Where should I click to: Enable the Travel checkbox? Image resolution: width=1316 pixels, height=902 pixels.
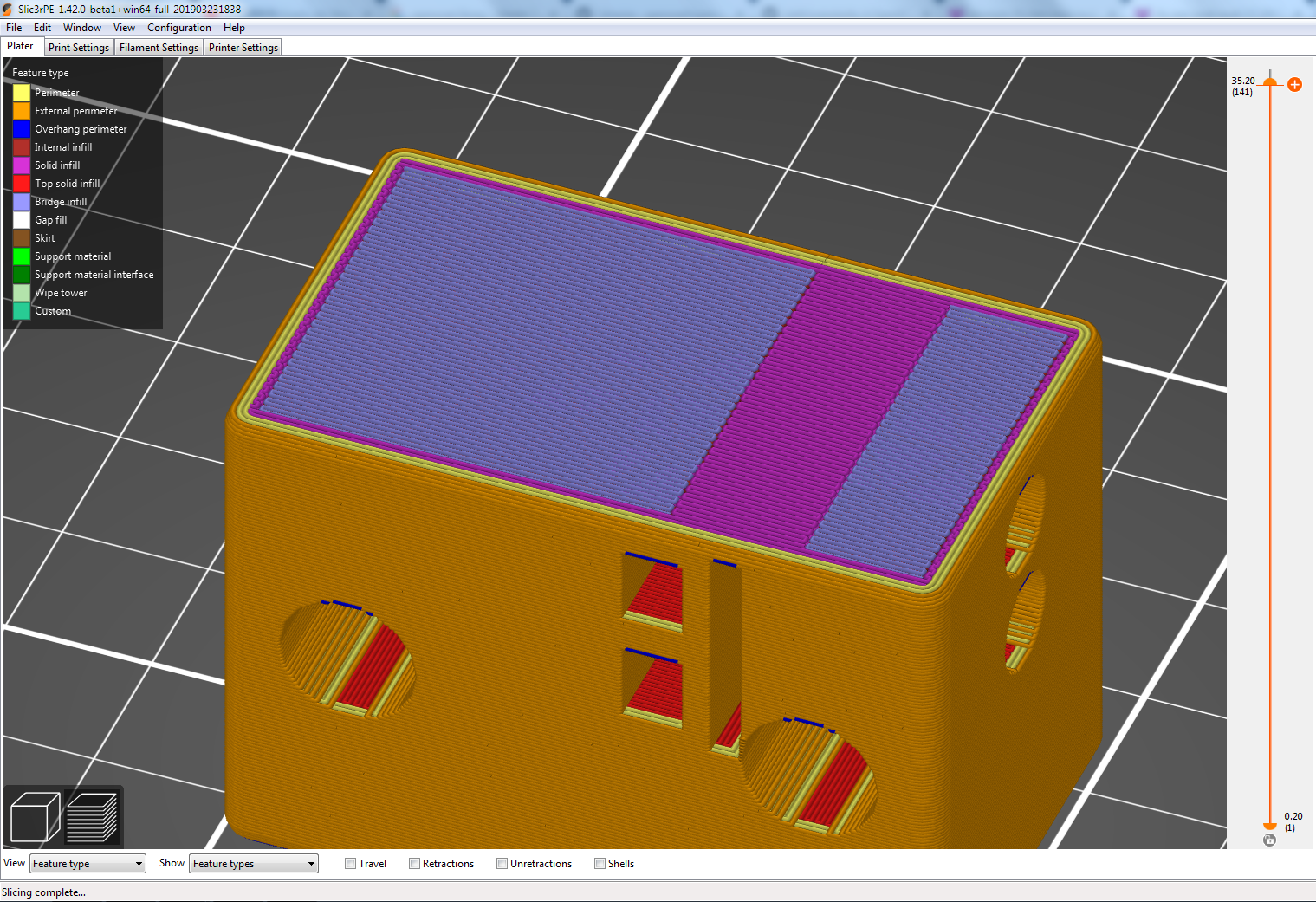click(351, 863)
